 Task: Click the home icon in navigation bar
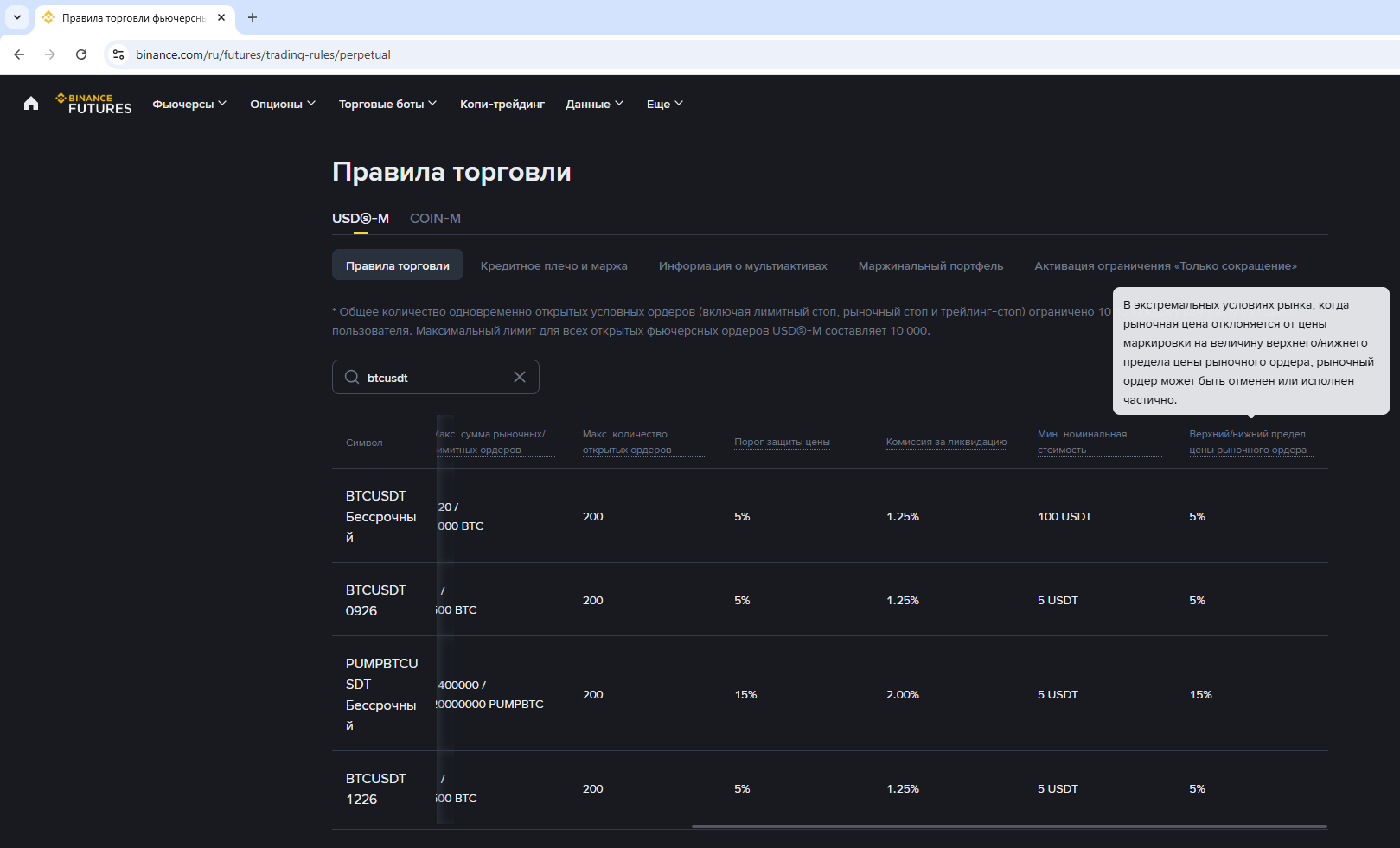pos(31,104)
